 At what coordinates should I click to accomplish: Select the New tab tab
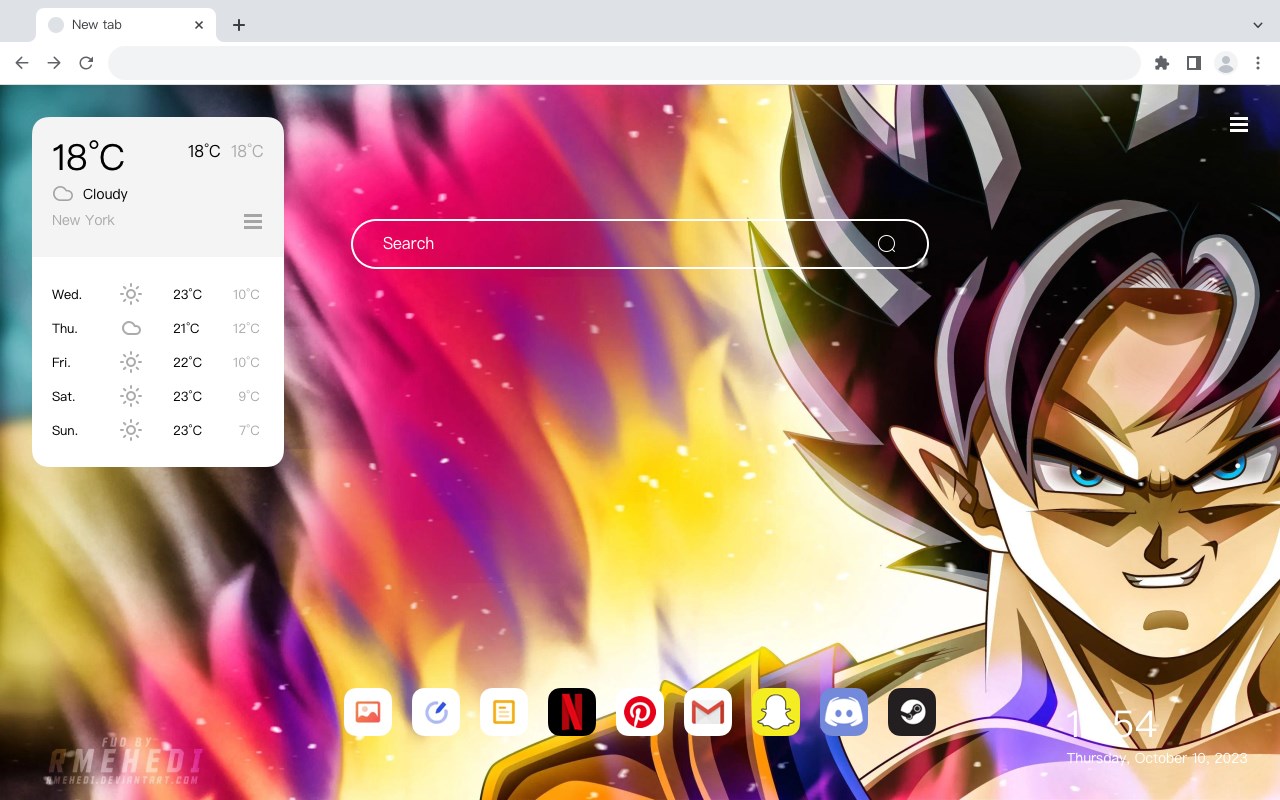pyautogui.click(x=126, y=25)
